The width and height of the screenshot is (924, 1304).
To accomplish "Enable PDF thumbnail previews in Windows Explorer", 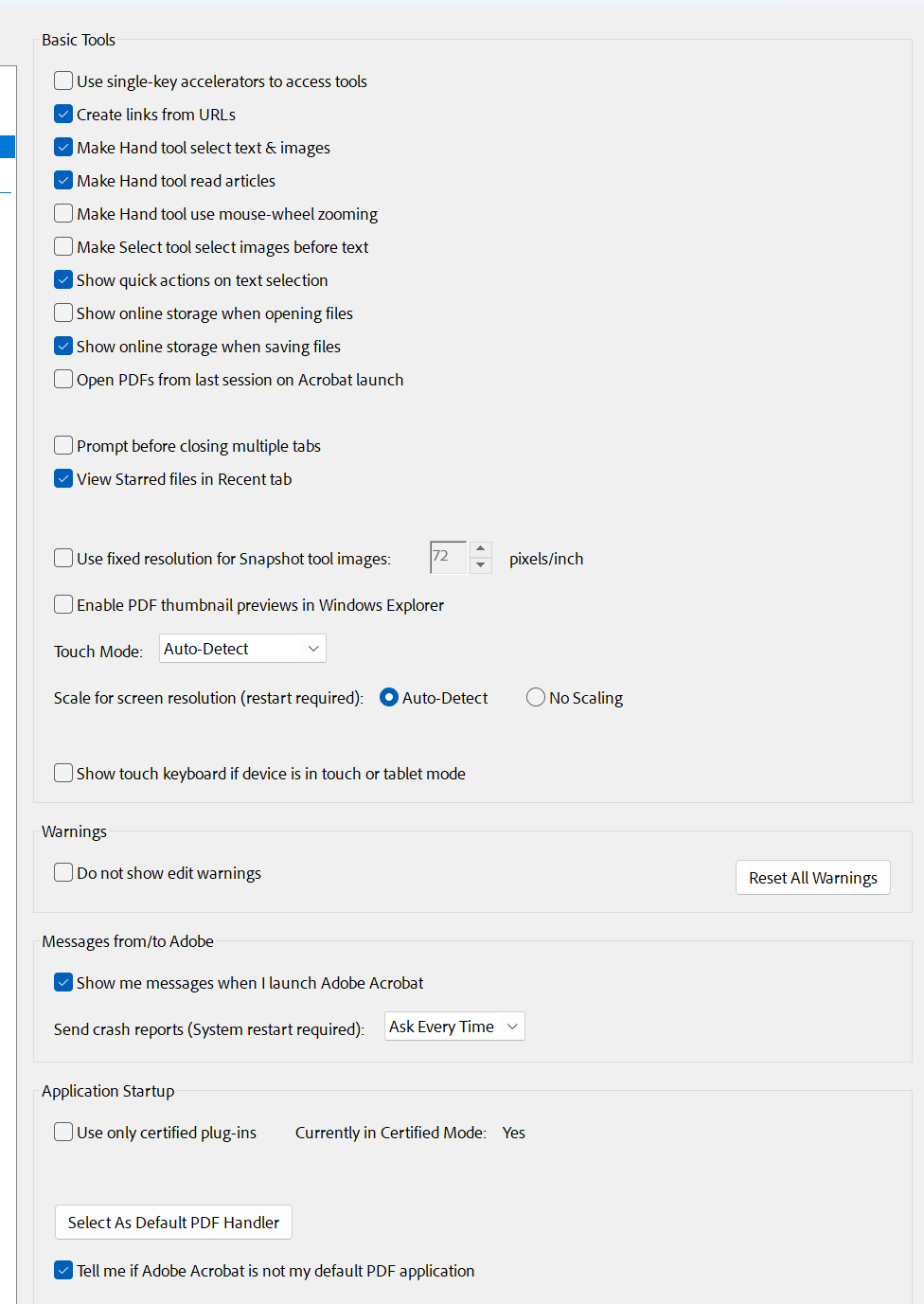I will [x=63, y=604].
